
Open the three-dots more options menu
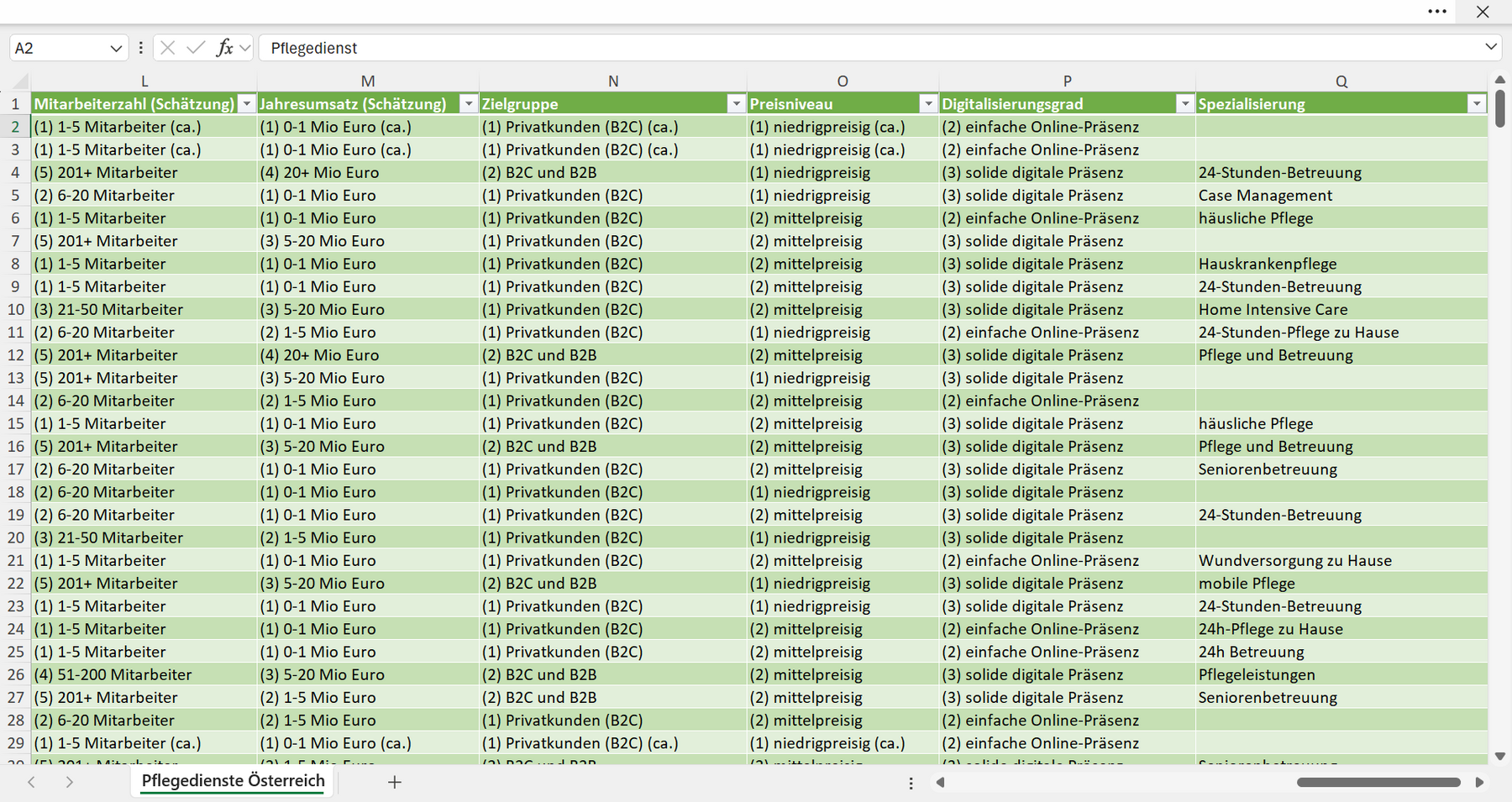tap(1437, 12)
